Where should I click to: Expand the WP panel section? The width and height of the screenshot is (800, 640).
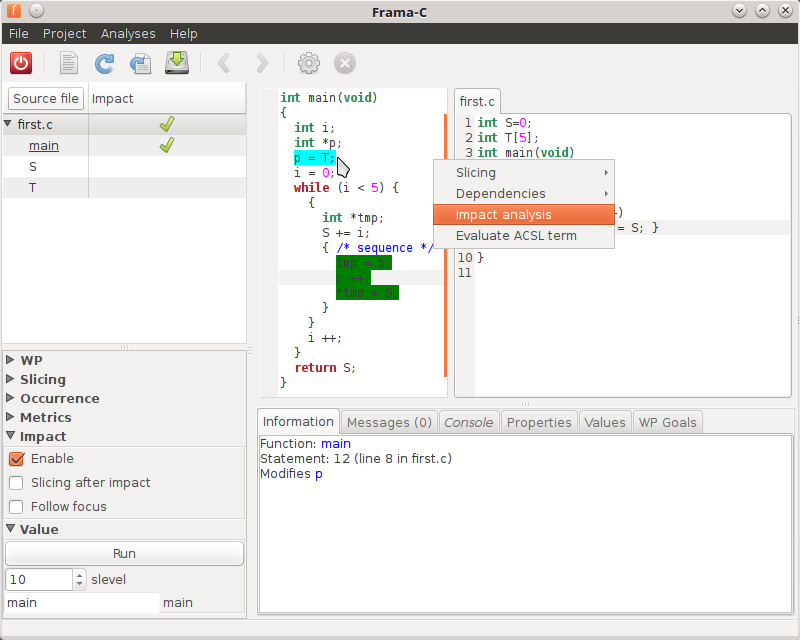10,360
